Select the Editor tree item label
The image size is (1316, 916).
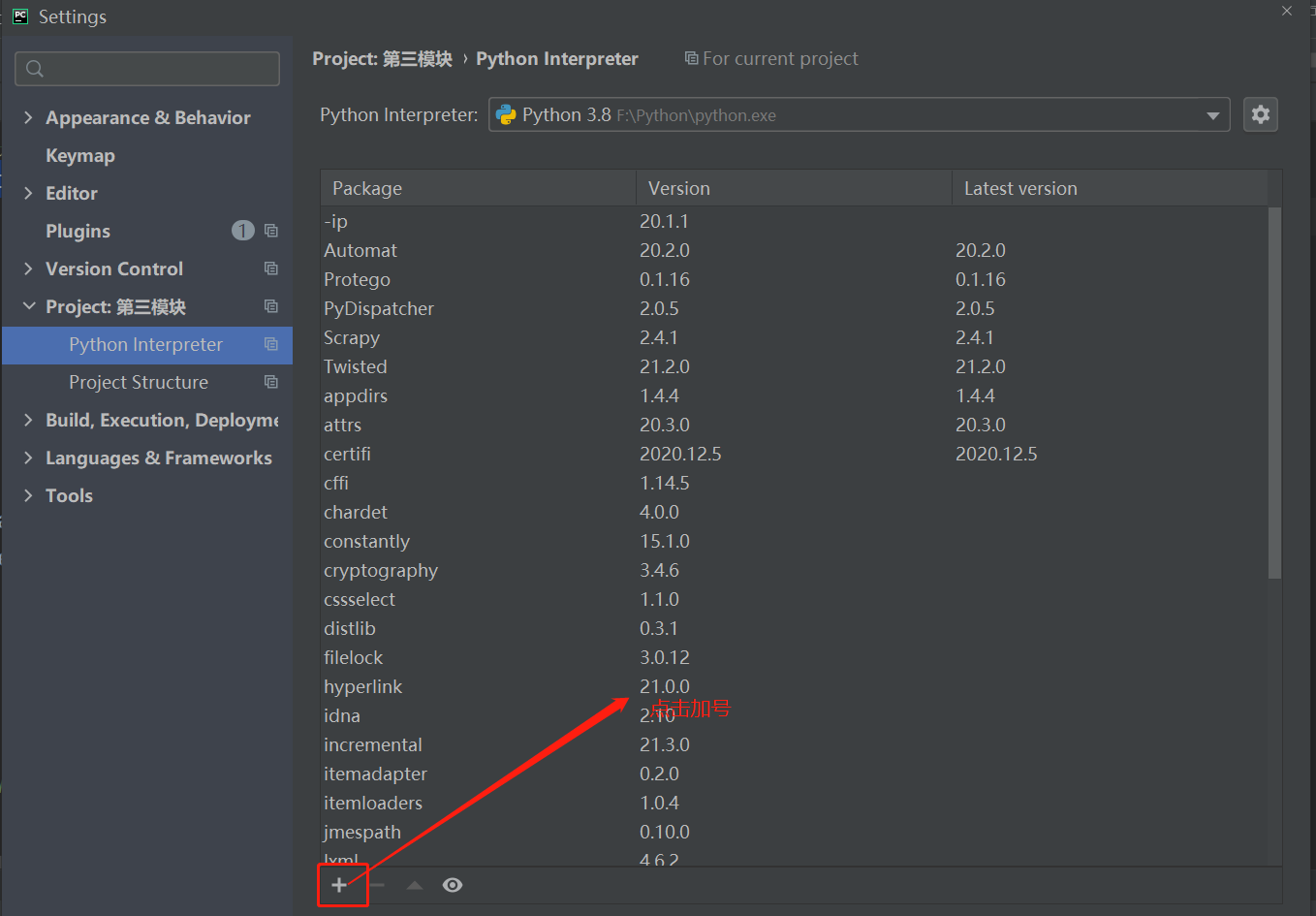(x=72, y=193)
